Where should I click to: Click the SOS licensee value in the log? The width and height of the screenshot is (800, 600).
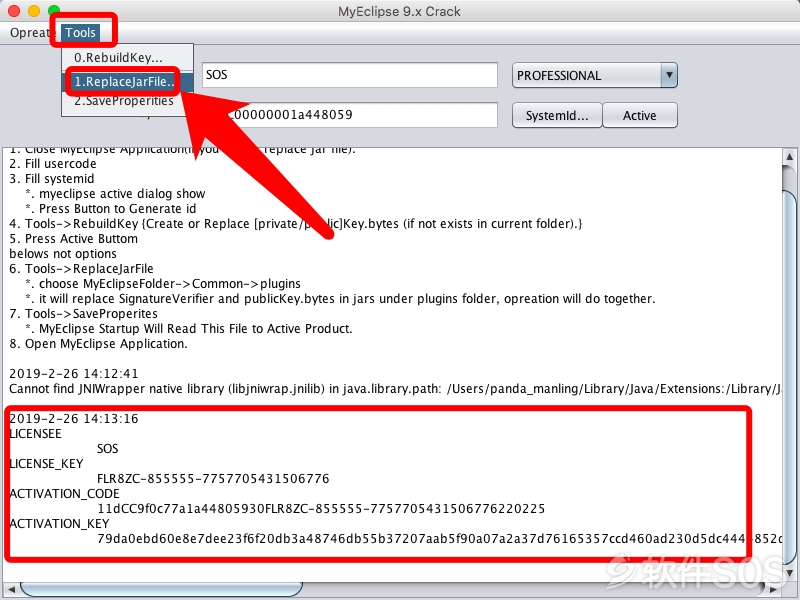point(108,448)
